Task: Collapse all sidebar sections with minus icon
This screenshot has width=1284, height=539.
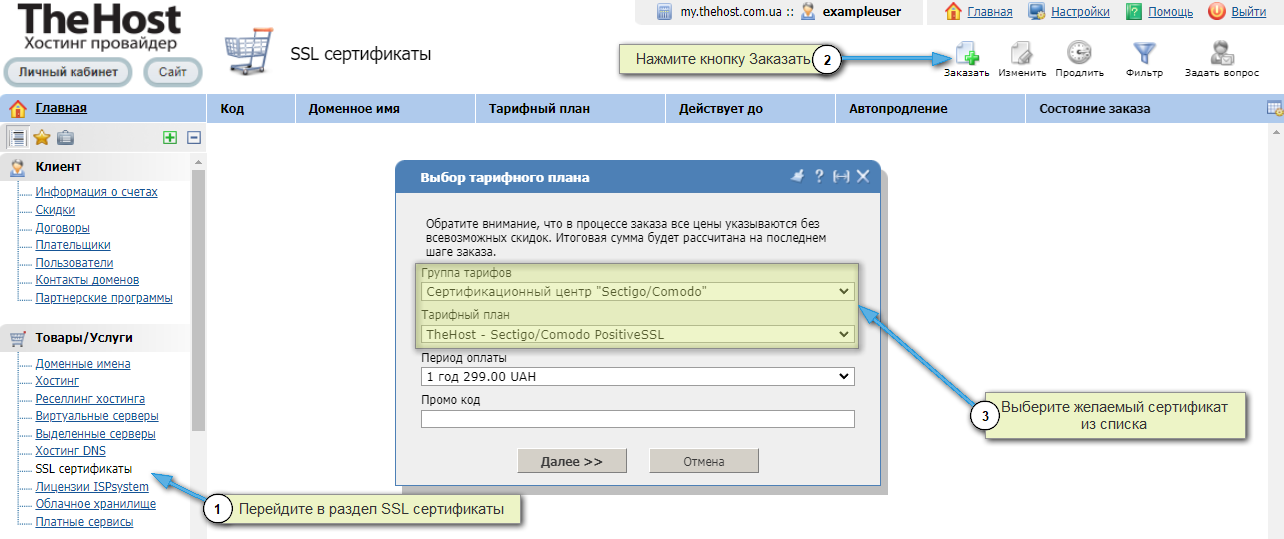Action: 194,138
